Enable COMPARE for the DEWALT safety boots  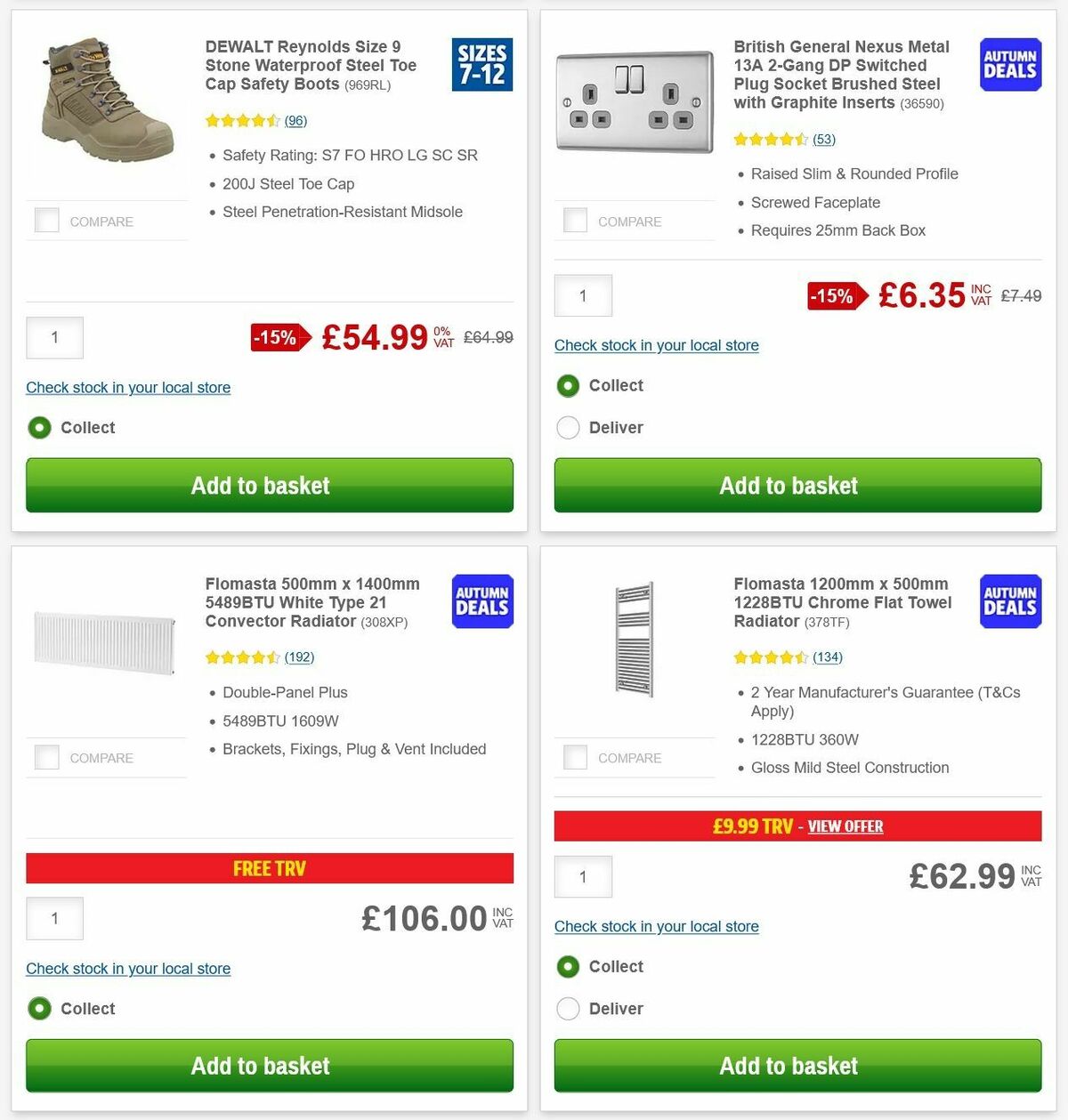[x=45, y=220]
